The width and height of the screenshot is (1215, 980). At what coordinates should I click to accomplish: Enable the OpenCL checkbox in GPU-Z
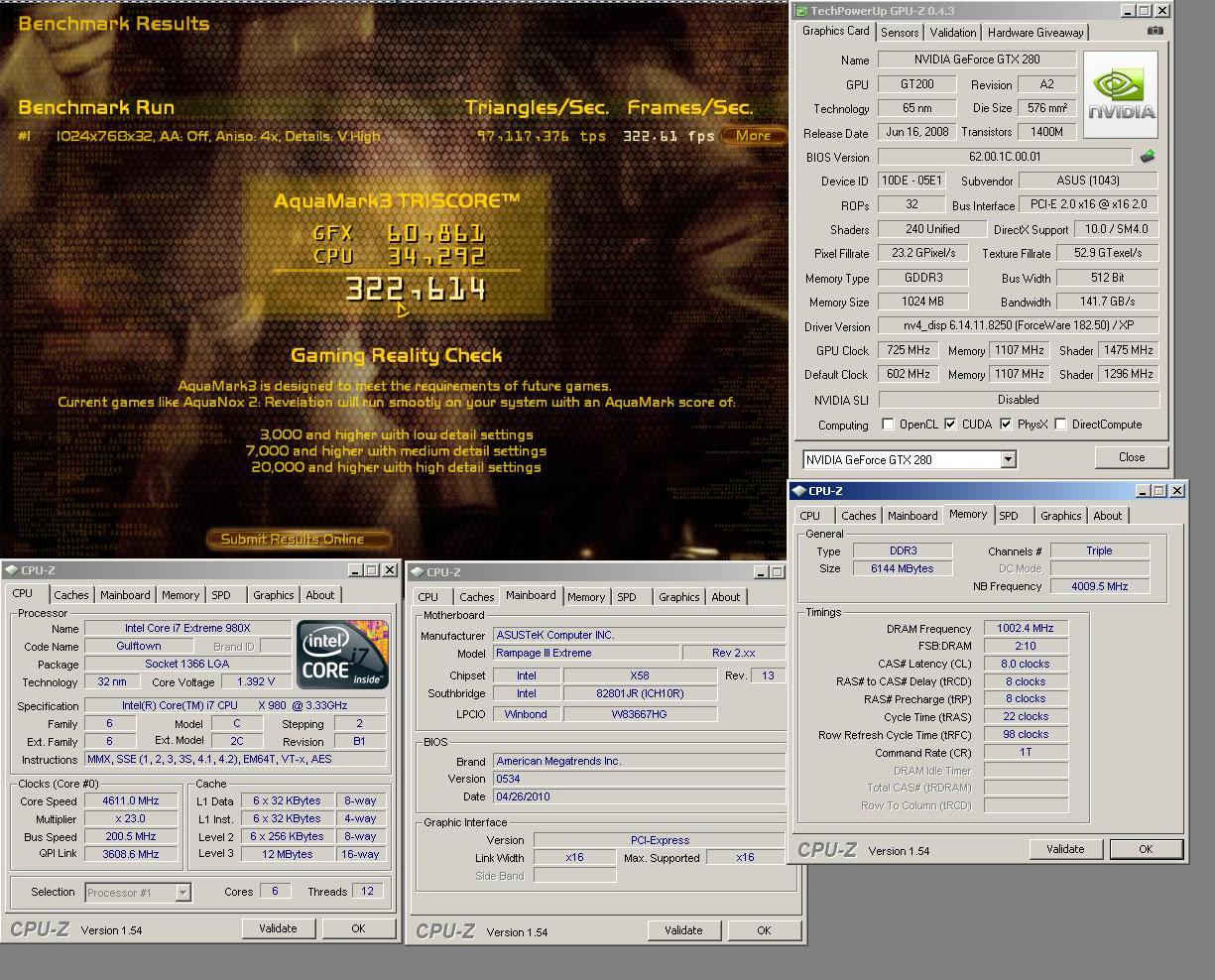coord(888,425)
